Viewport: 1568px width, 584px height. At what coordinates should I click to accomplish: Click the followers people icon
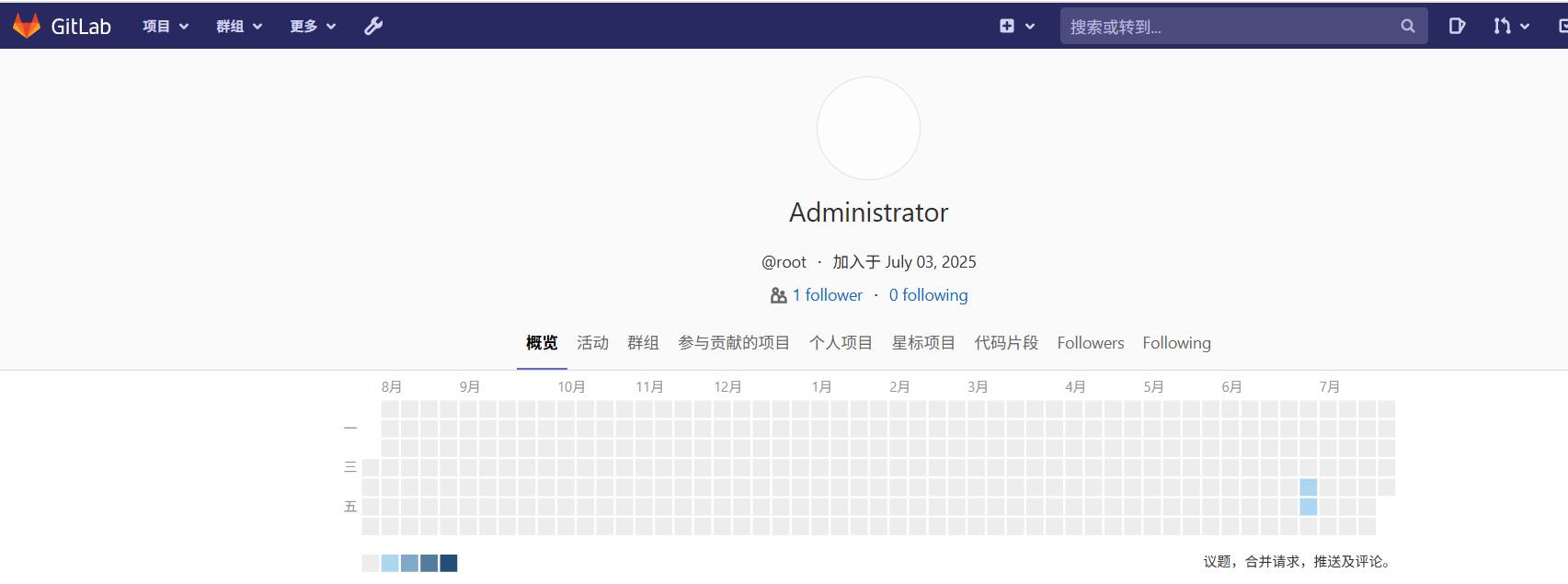[778, 295]
